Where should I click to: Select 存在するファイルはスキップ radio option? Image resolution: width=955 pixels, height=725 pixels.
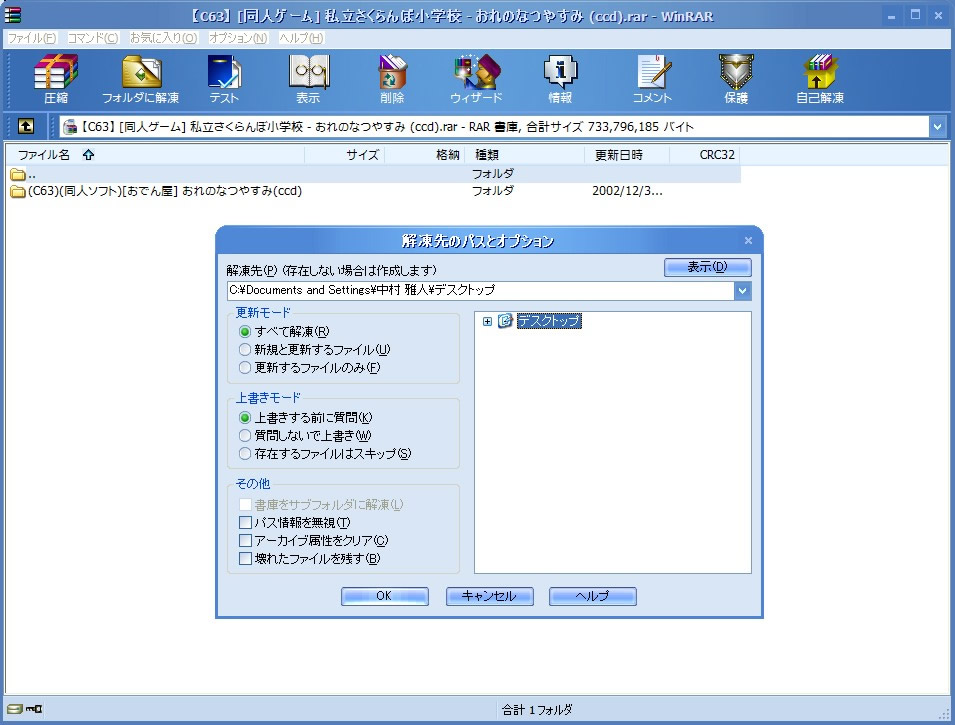245,453
